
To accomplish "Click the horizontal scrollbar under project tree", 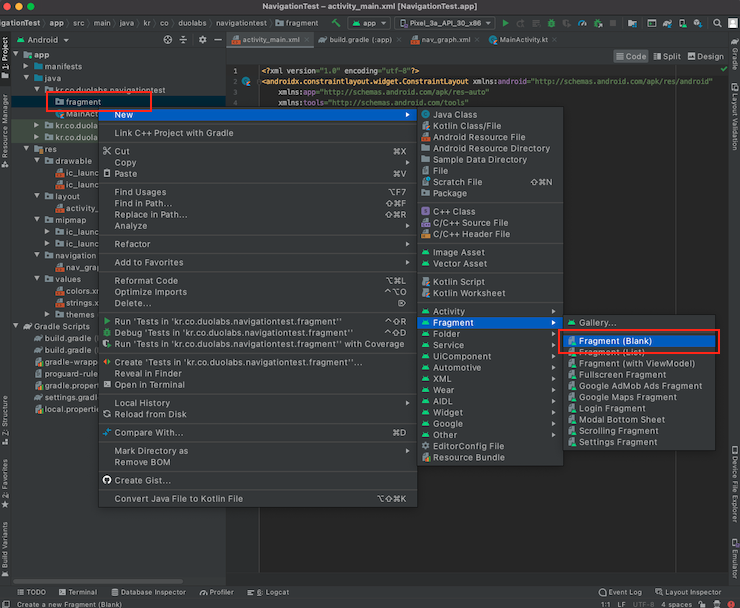I will click(x=98, y=581).
